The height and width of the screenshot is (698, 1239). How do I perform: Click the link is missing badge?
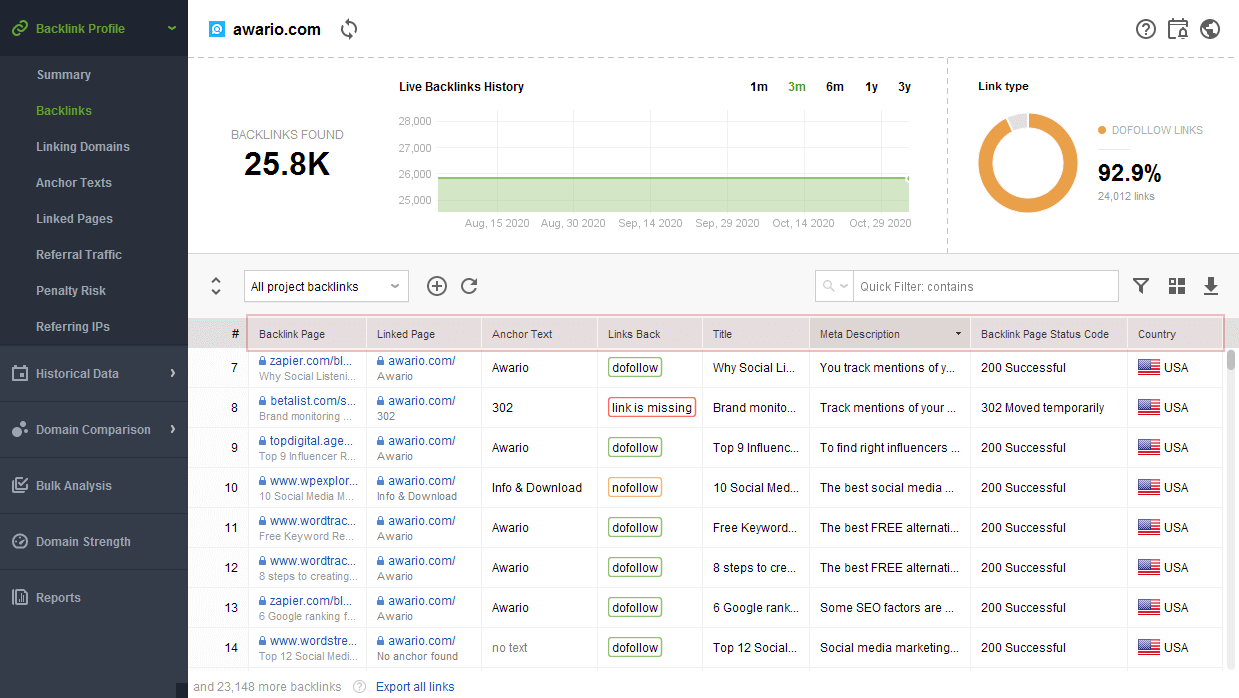pos(652,408)
